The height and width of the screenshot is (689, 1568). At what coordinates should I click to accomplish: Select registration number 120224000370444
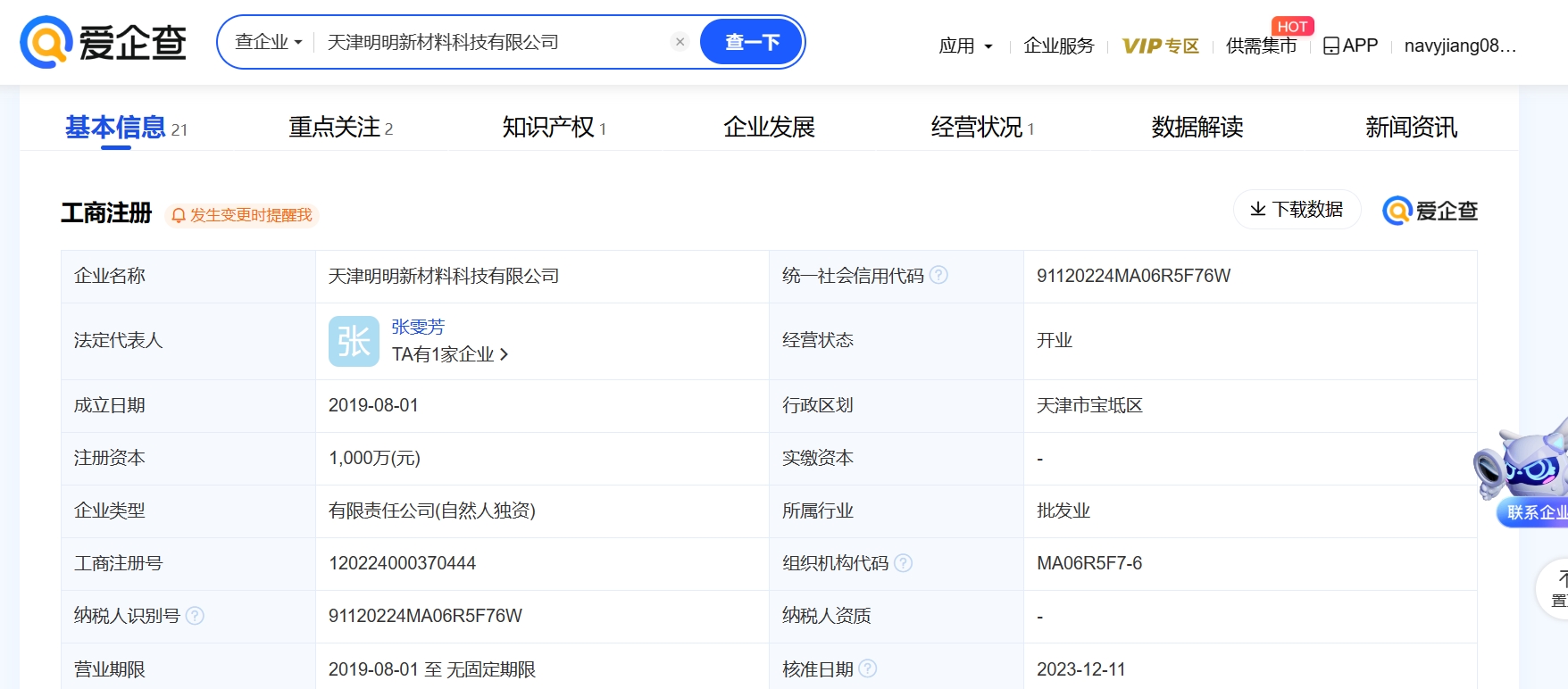click(x=402, y=563)
